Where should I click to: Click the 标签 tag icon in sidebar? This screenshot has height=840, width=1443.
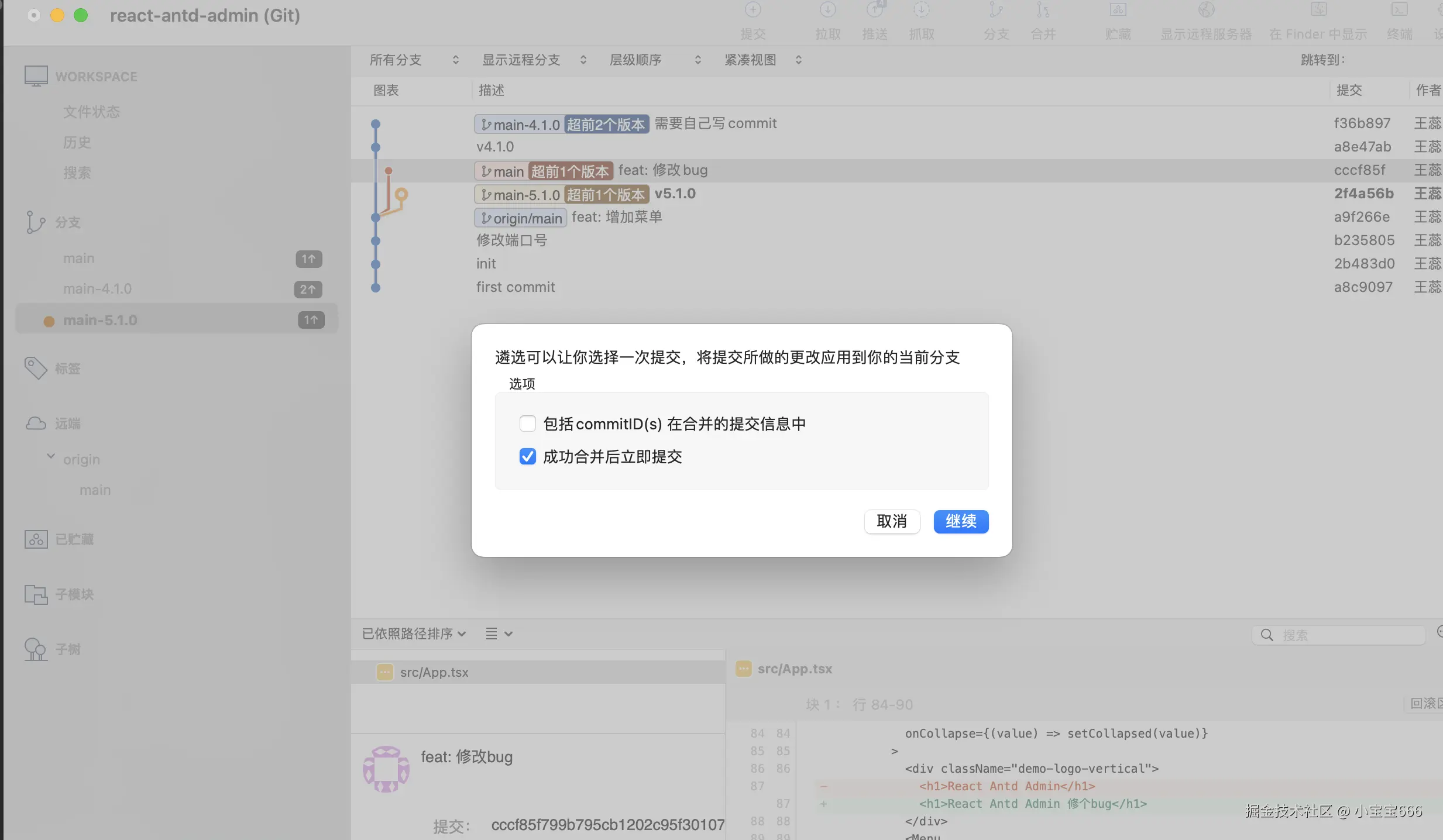click(36, 368)
